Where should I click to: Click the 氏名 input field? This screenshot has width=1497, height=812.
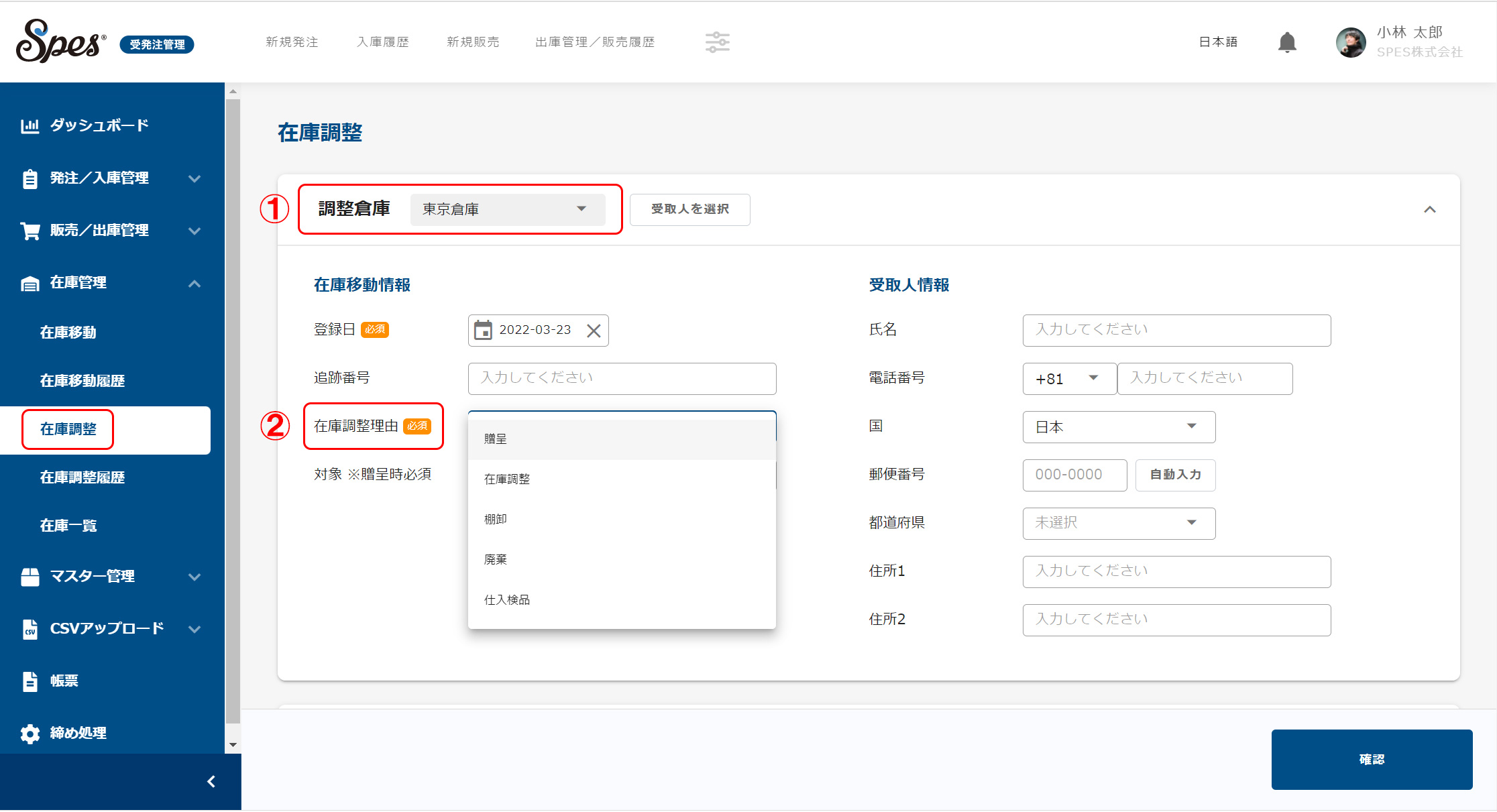(x=1176, y=331)
